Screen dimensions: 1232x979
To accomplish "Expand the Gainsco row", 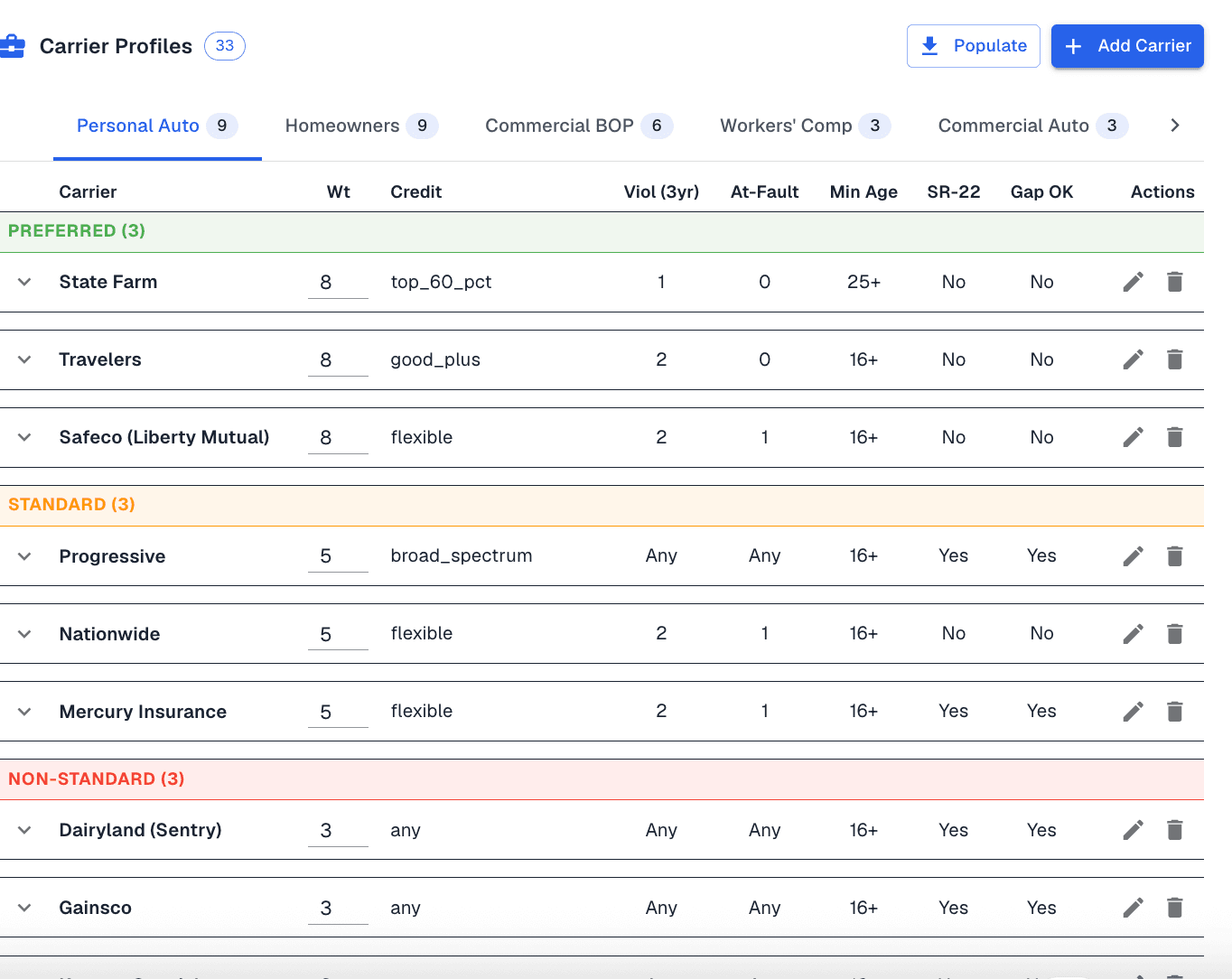I will 24,908.
